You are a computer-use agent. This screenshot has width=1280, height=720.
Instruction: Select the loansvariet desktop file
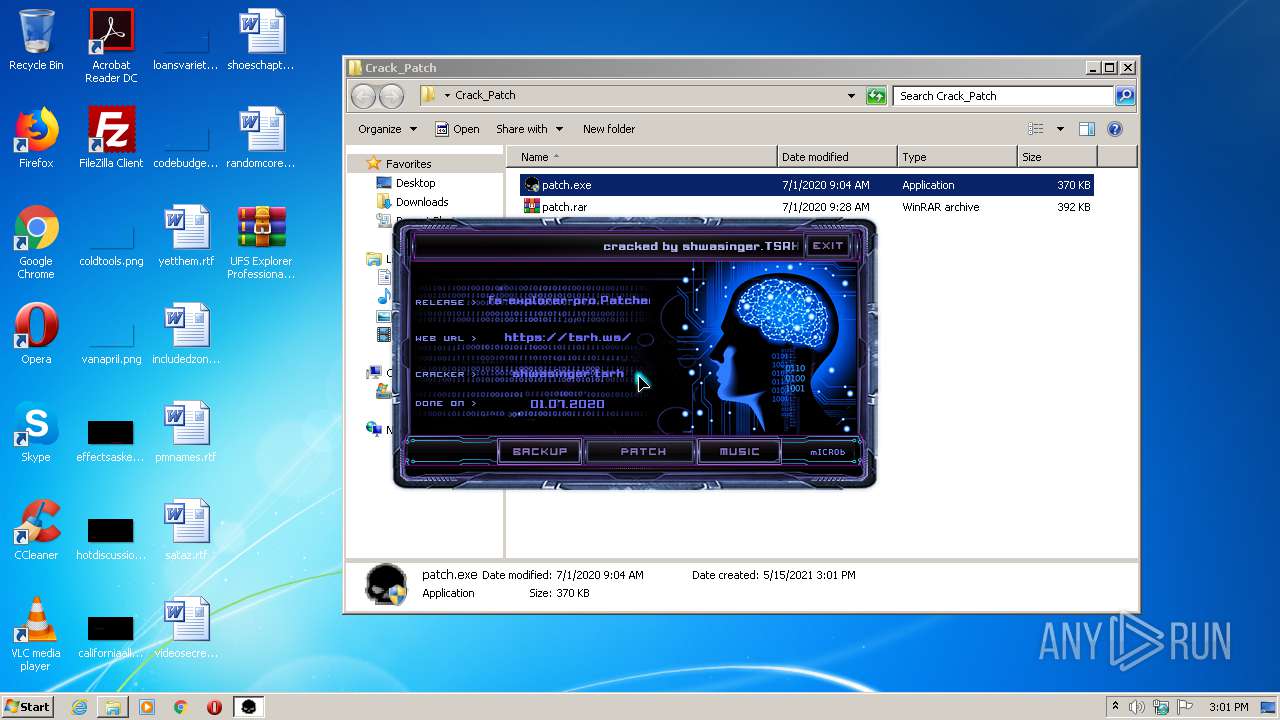click(x=186, y=46)
